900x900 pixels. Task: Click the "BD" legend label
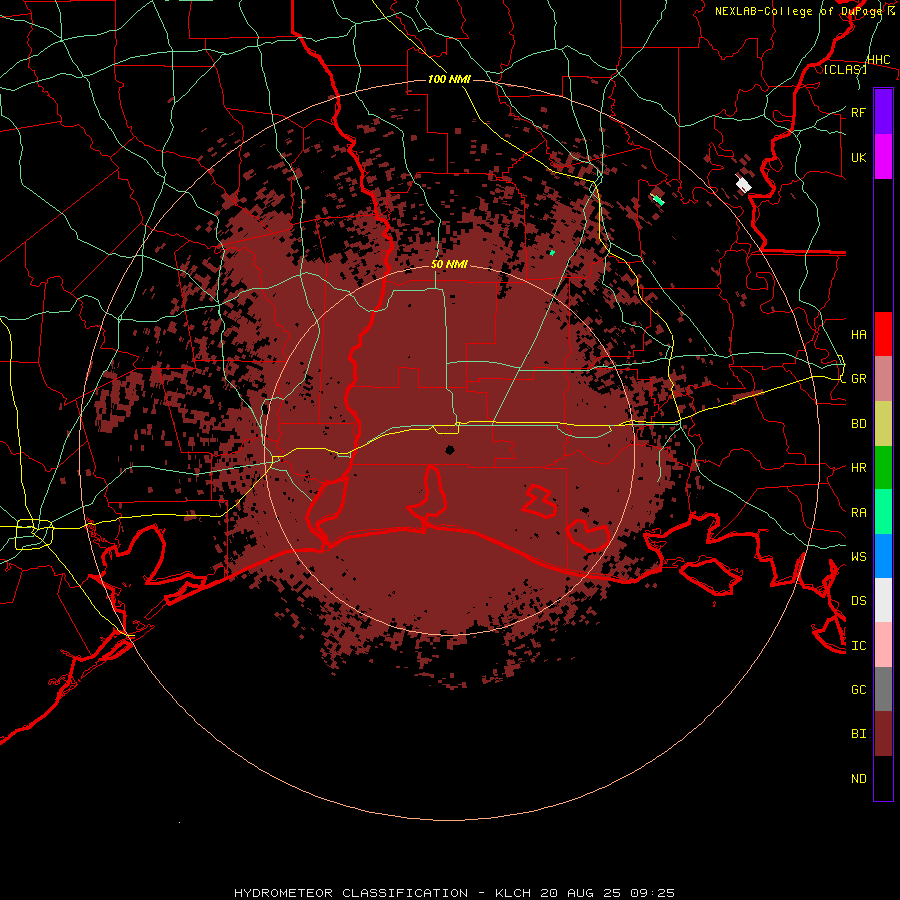[x=858, y=424]
